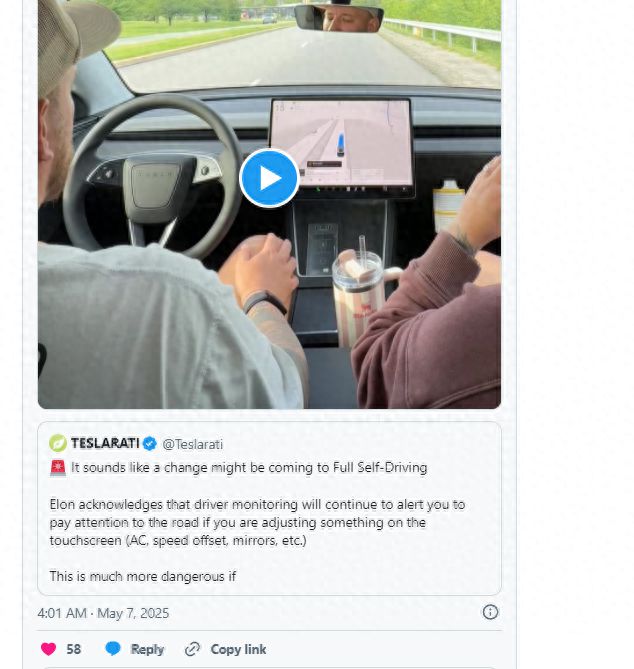View the 58 likes count
634x669 pixels.
(x=73, y=649)
